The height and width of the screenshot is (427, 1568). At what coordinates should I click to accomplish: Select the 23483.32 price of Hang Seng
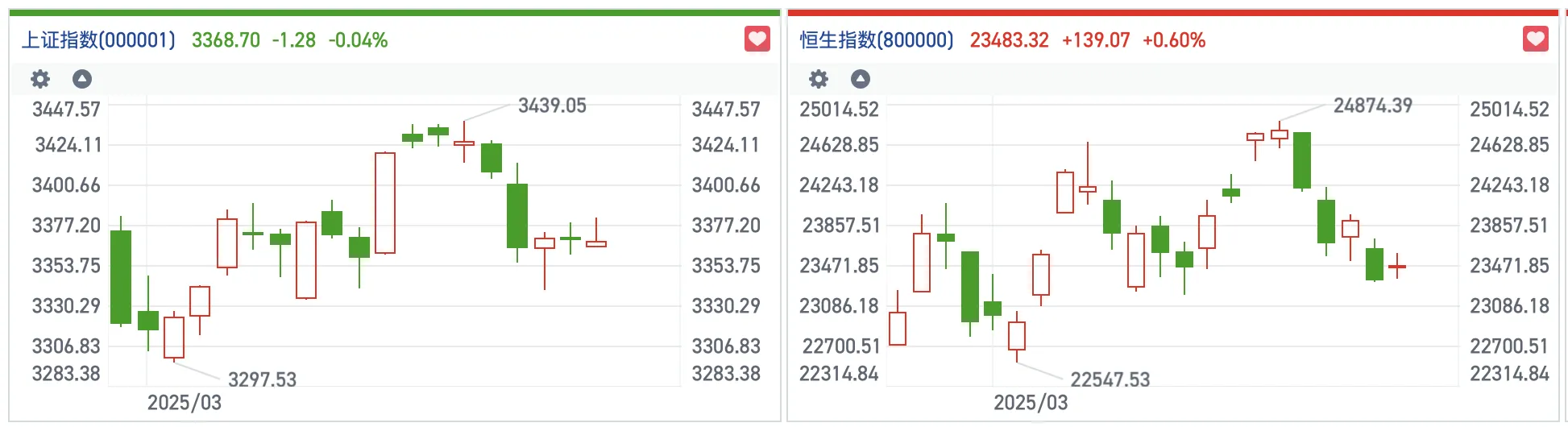1010,40
